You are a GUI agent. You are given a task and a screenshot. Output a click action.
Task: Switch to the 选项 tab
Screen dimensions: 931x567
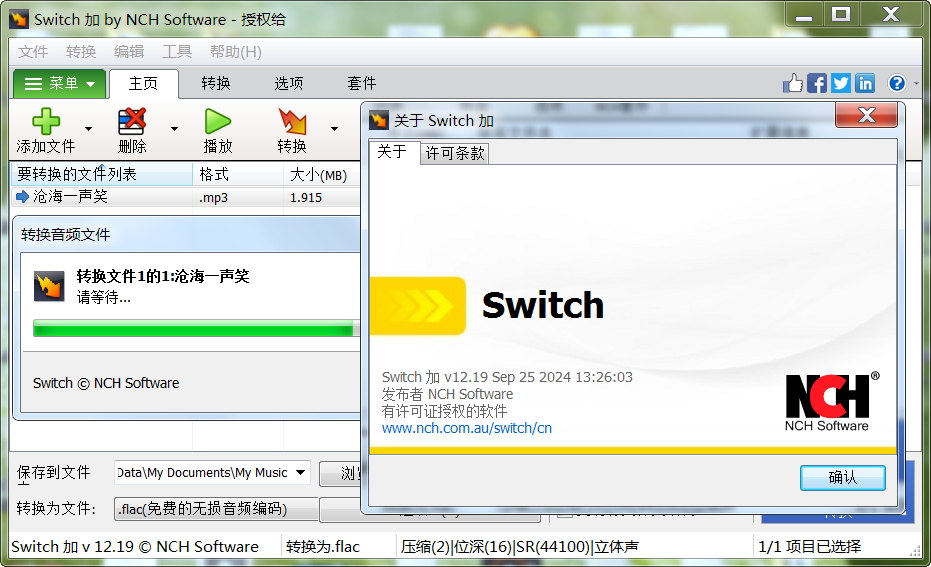[x=289, y=84]
